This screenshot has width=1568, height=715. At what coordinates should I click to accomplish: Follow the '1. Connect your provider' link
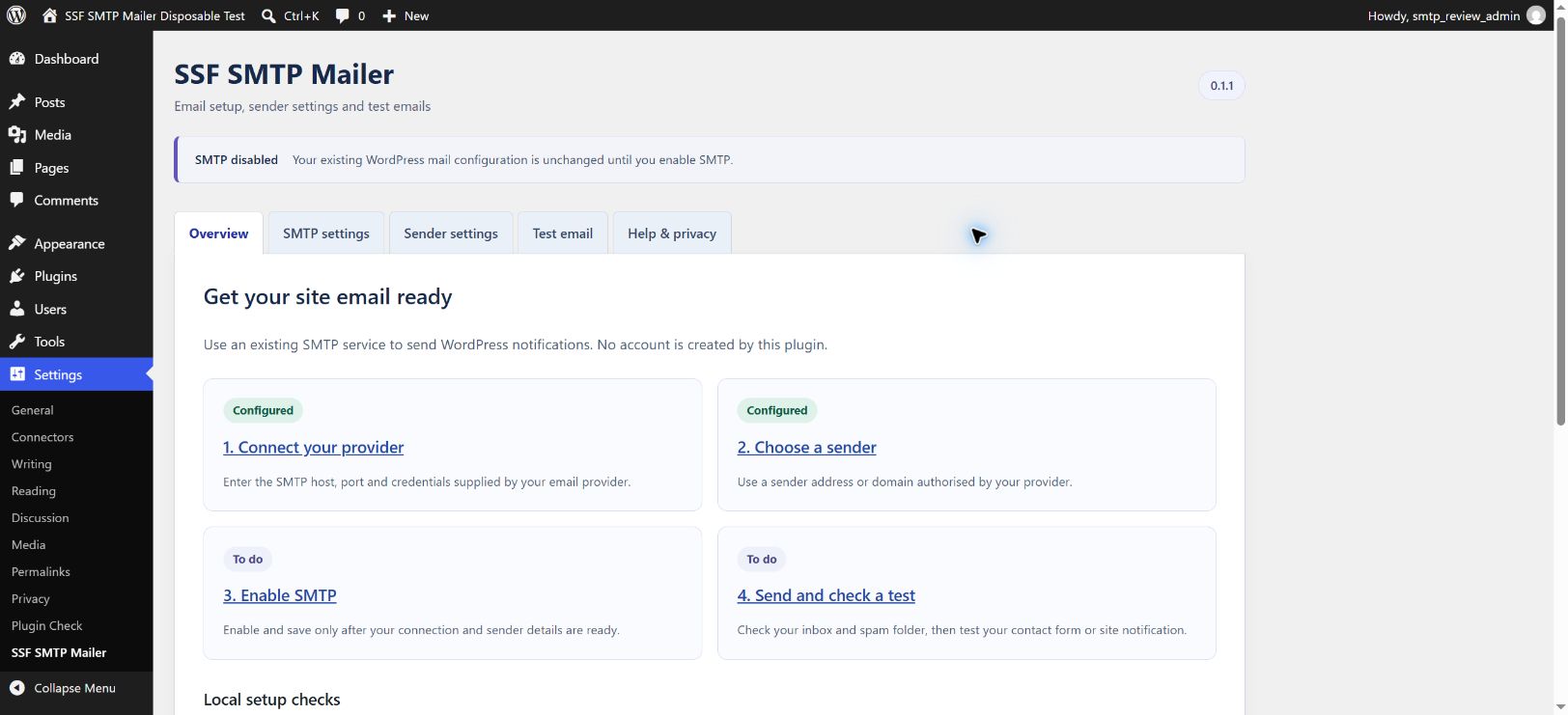[x=313, y=448]
